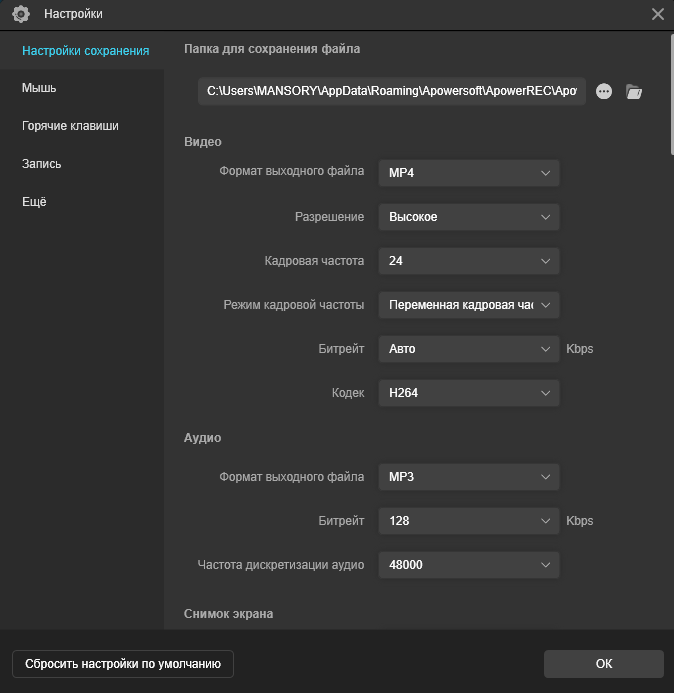Click the Kbps label next to audio bitrate
This screenshot has height=693, width=674.
579,521
